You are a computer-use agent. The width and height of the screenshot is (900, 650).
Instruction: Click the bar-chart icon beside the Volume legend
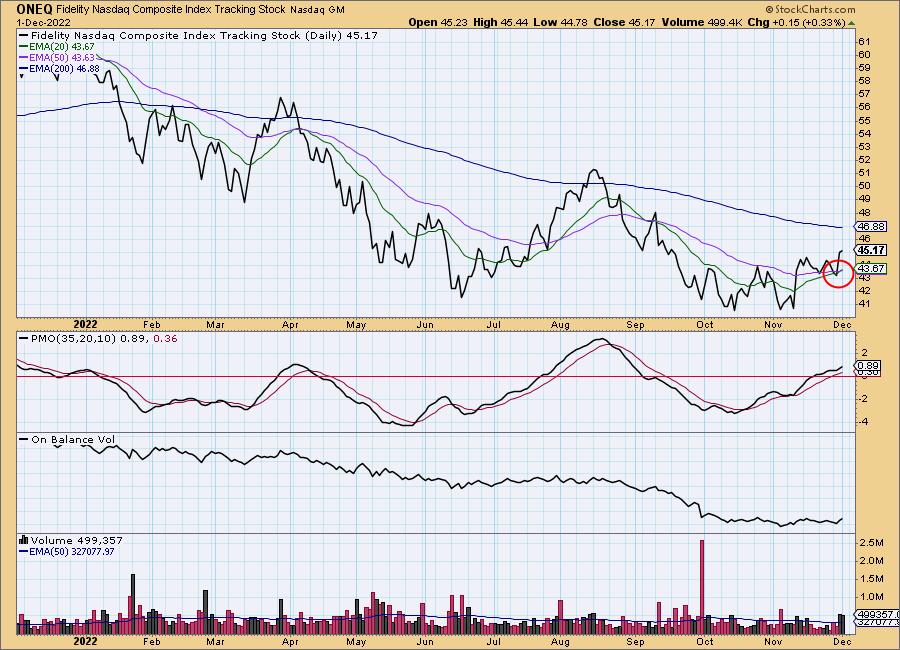[24, 540]
